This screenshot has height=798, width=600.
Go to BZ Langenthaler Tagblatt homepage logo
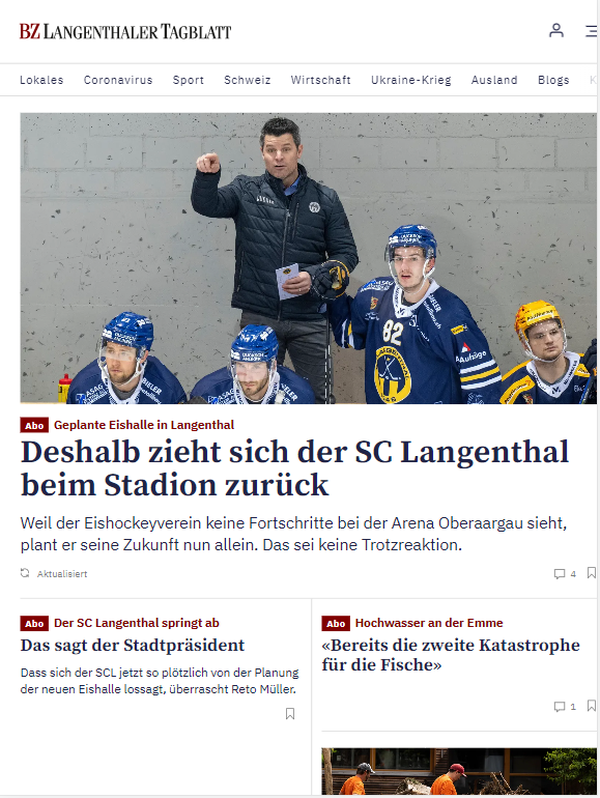[x=125, y=32]
